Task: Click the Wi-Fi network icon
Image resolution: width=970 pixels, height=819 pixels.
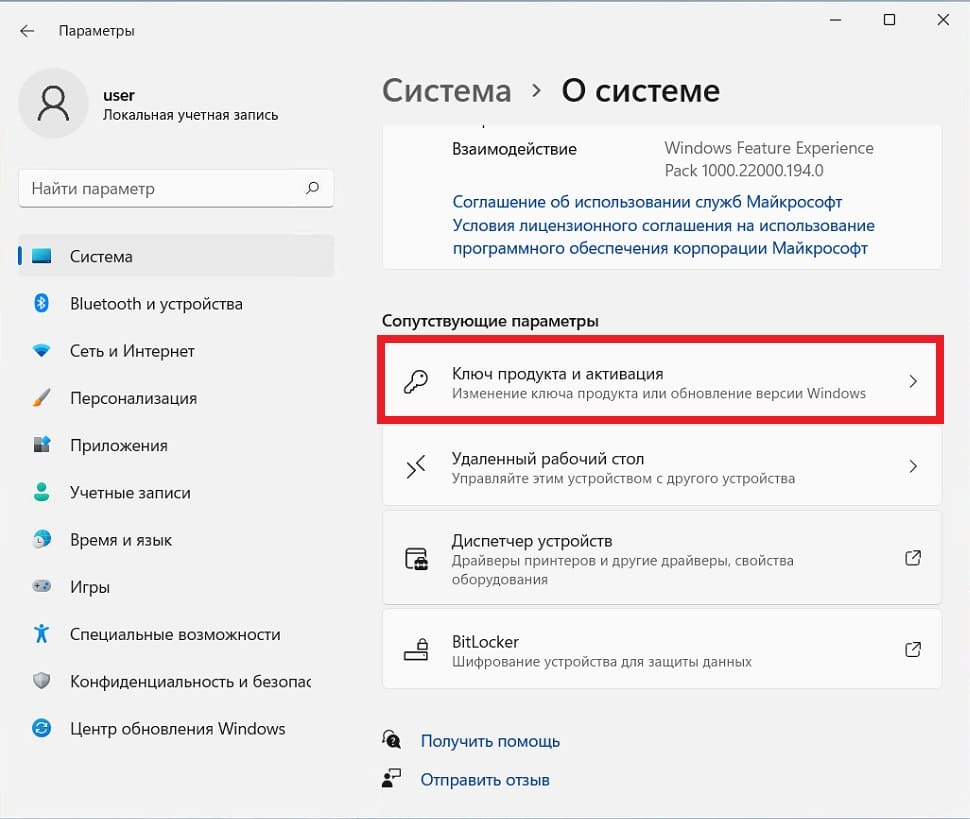Action: coord(41,351)
